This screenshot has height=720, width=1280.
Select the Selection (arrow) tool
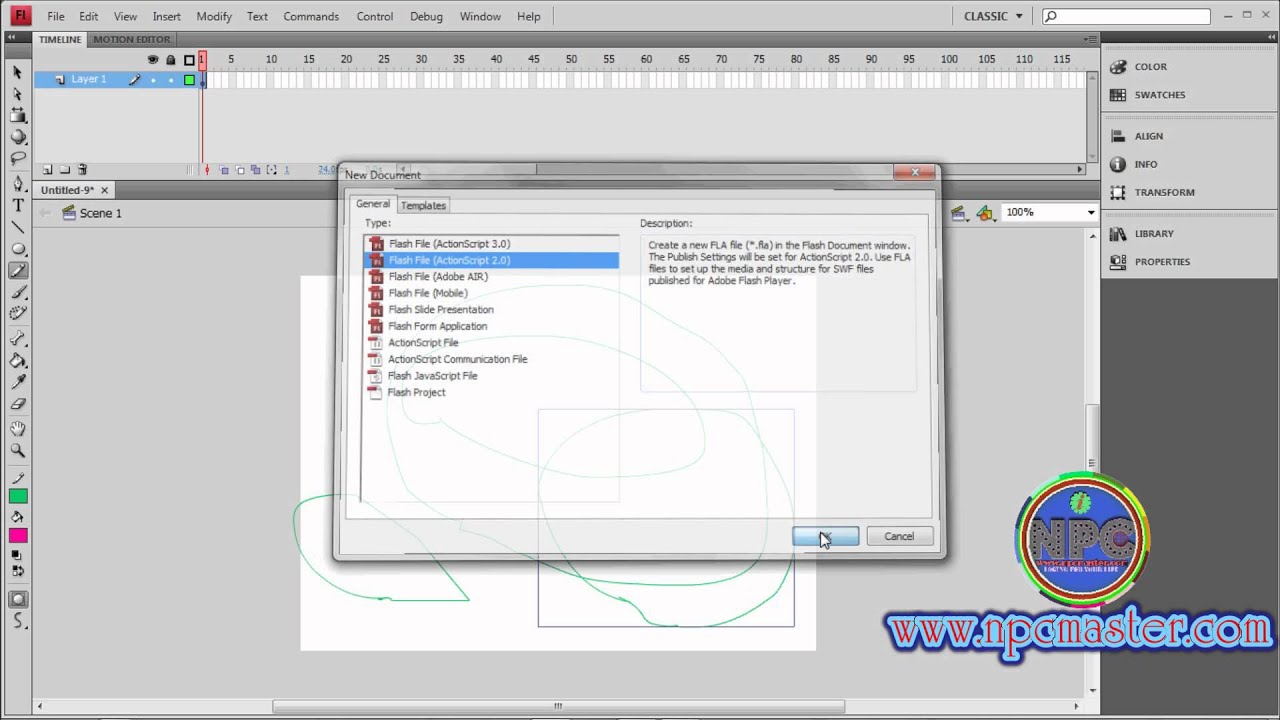coord(17,72)
